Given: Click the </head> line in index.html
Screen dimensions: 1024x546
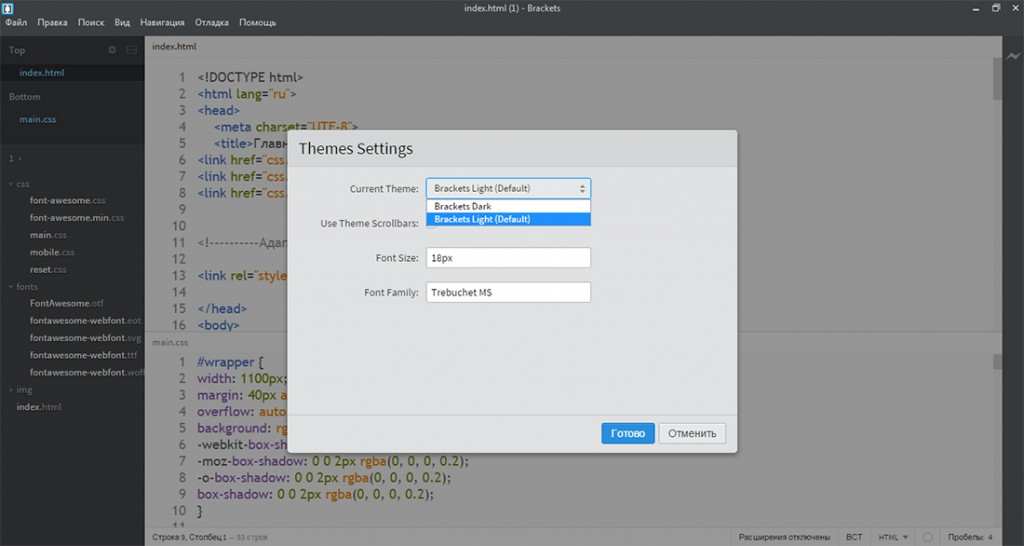Looking at the screenshot, I should point(223,308).
